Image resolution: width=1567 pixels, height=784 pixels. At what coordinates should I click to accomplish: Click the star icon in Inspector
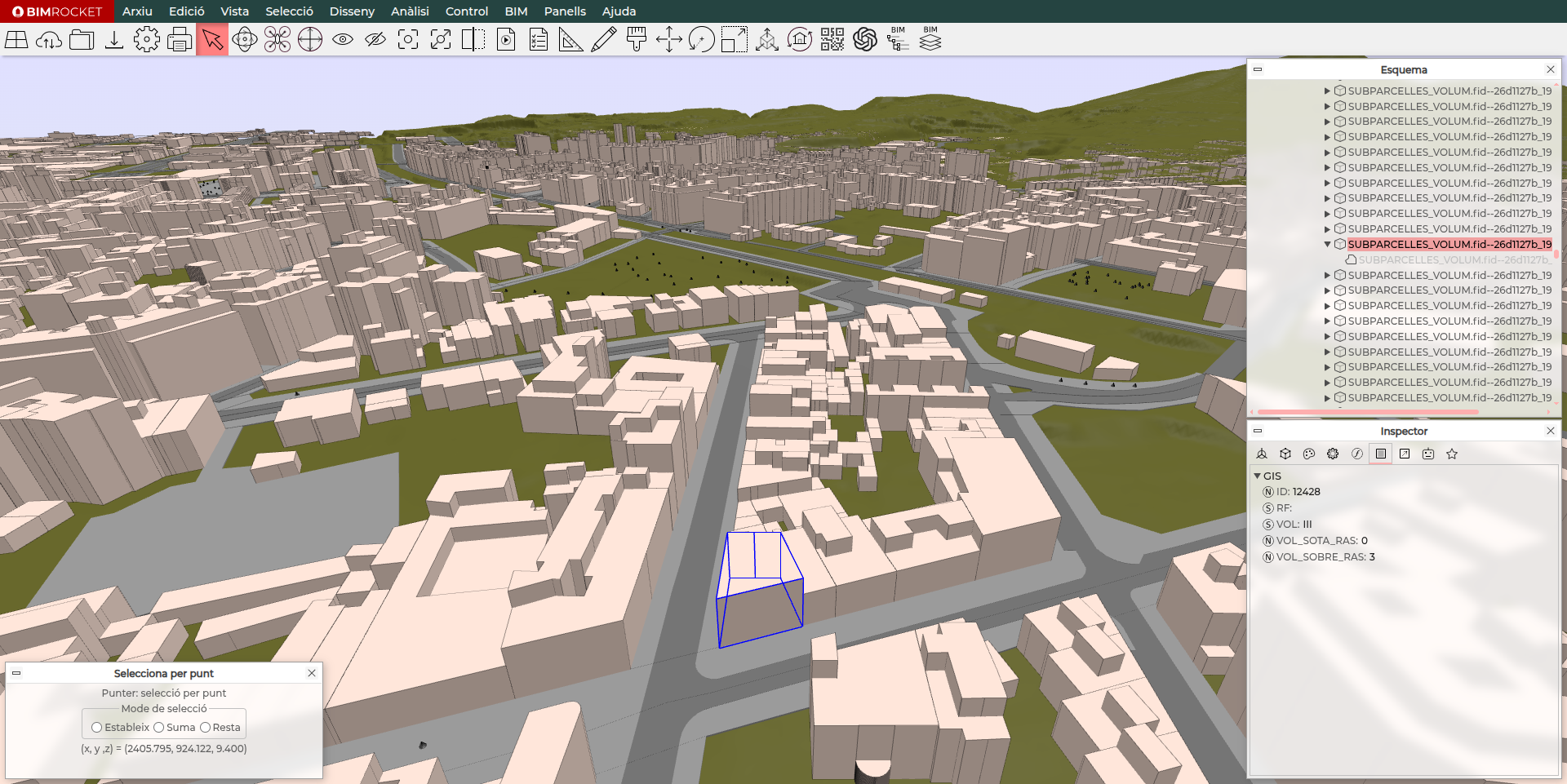coord(1452,454)
